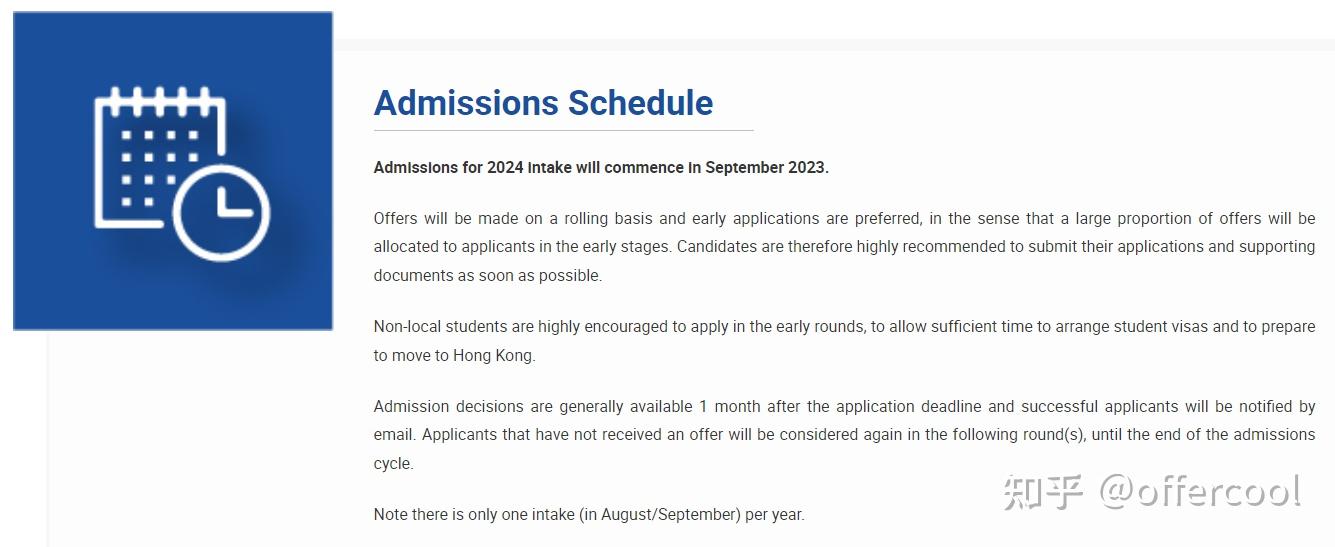The width and height of the screenshot is (1335, 547).
Task: Click the @offercool watermark text
Action: 1200,490
